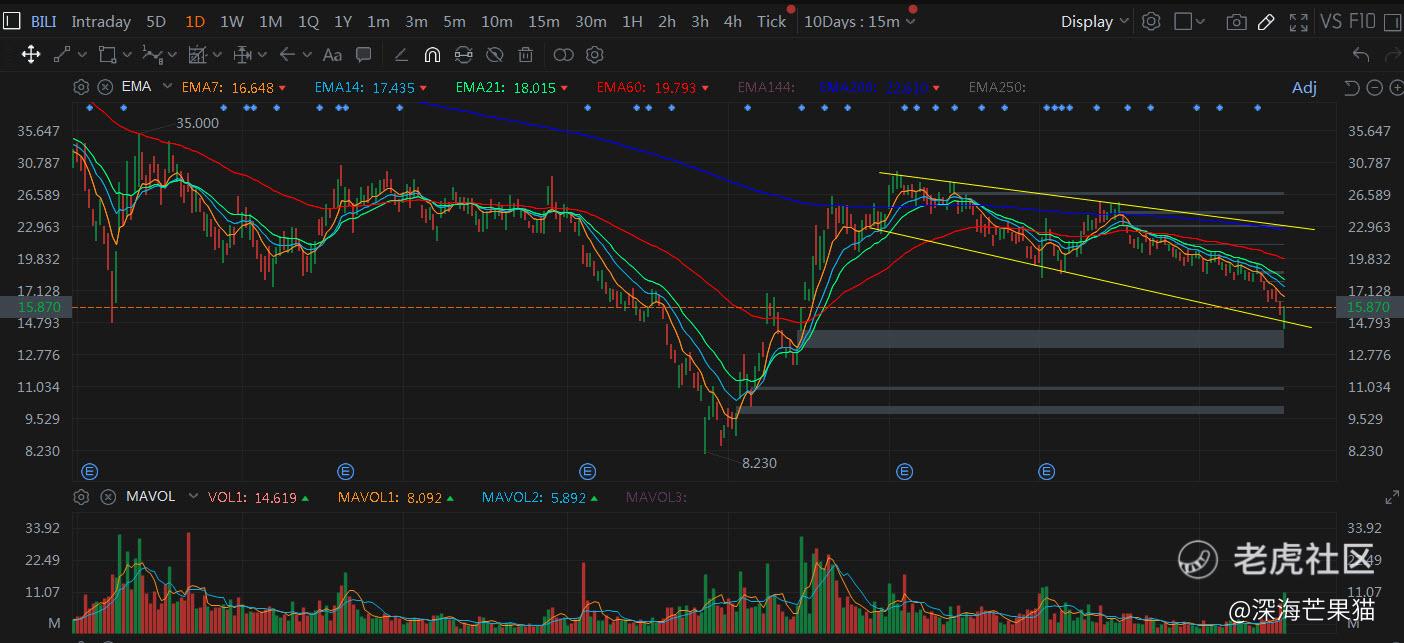1404x643 pixels.
Task: Switch to the 5D timeframe
Action: (x=156, y=21)
